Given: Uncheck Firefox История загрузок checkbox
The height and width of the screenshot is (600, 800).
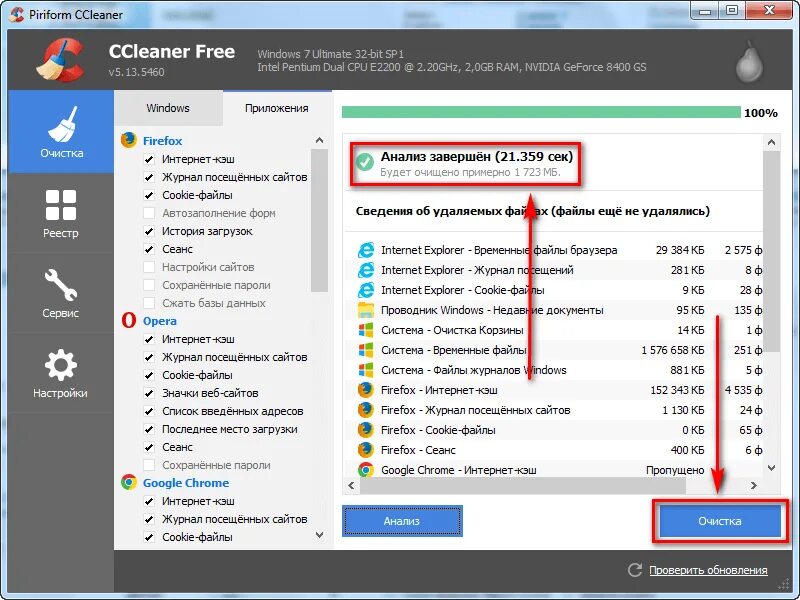Looking at the screenshot, I should click(149, 231).
